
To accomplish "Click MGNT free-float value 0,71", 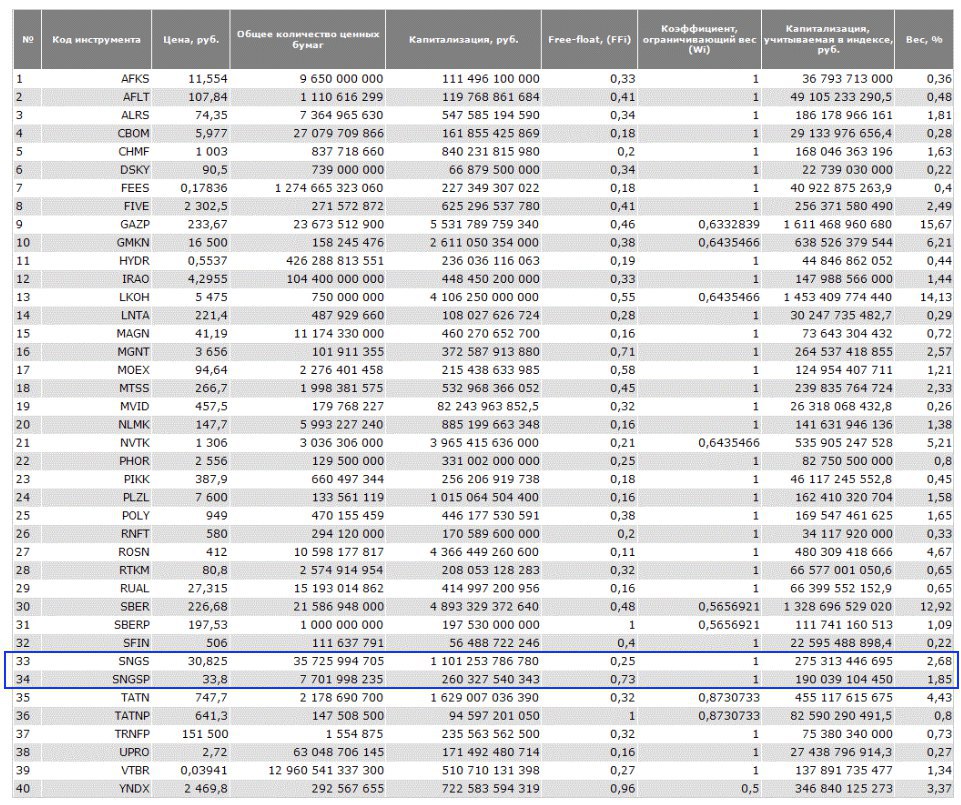I will [x=623, y=352].
